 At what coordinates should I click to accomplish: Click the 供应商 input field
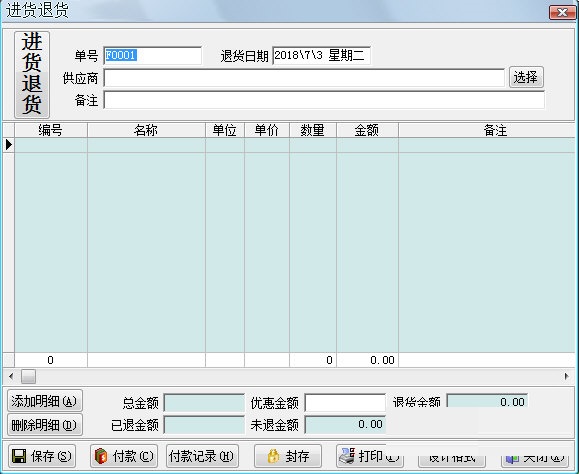pos(304,78)
